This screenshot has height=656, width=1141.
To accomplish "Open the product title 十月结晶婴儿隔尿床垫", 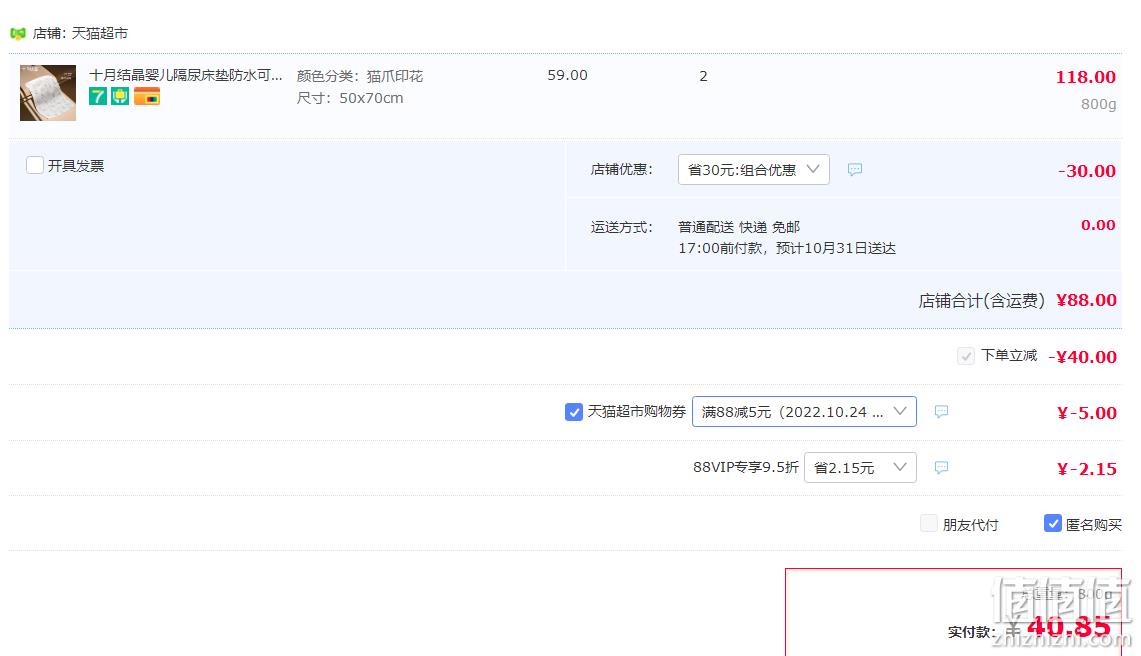I will click(186, 75).
